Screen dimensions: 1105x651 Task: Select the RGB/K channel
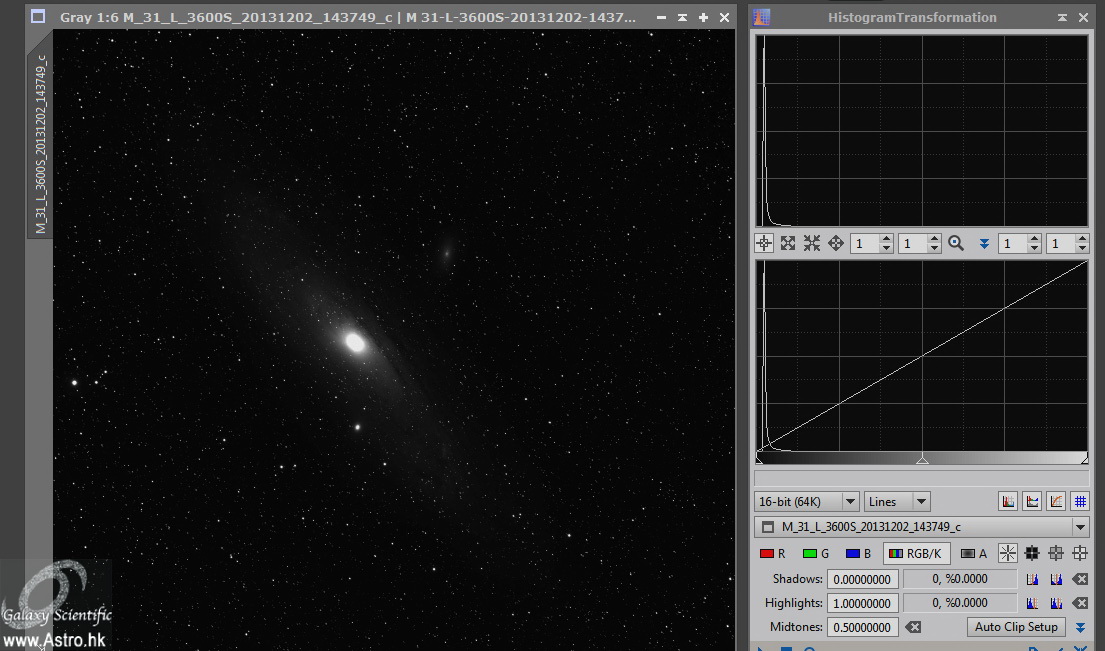[x=915, y=553]
